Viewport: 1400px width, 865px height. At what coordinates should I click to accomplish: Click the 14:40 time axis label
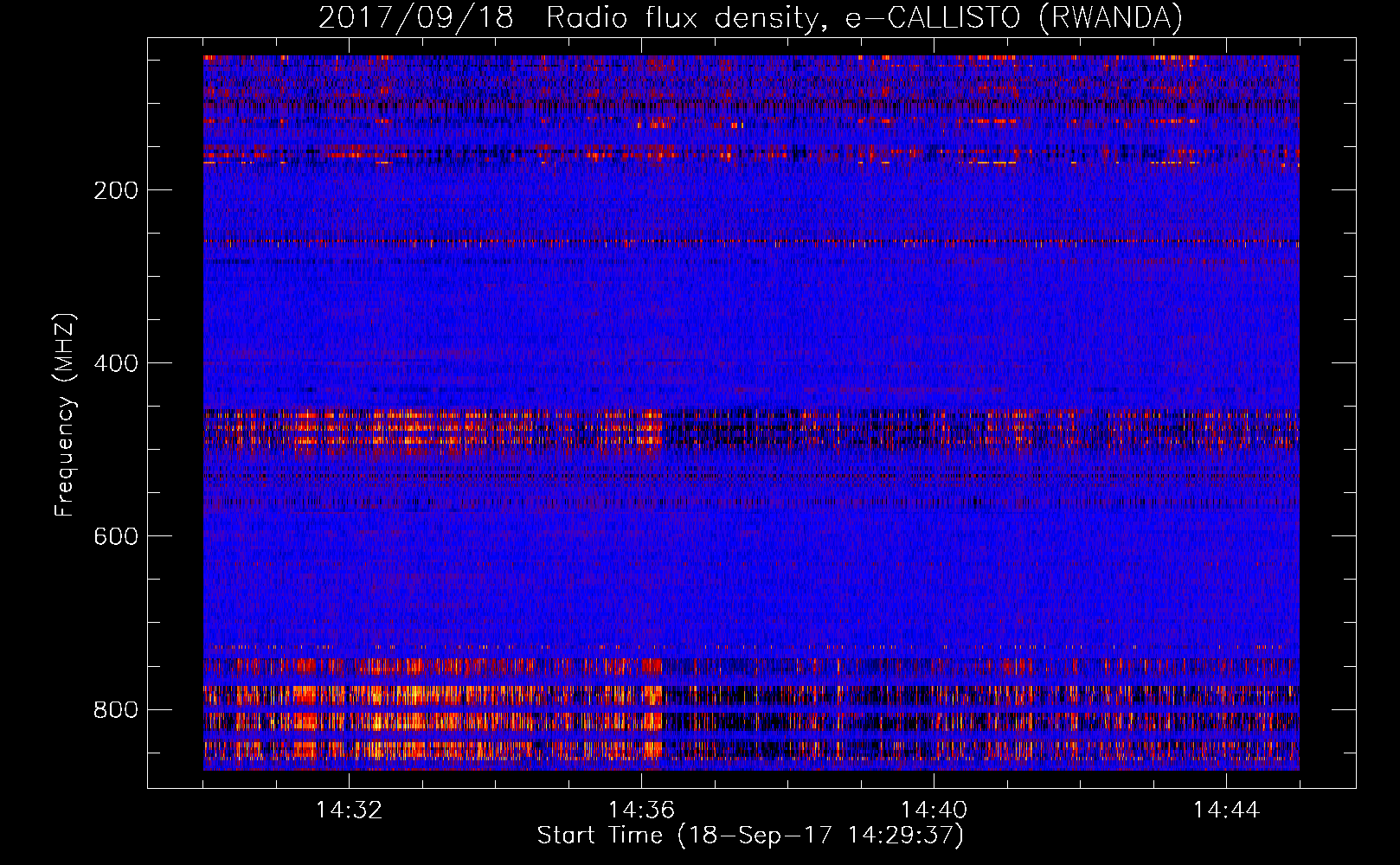(x=934, y=811)
